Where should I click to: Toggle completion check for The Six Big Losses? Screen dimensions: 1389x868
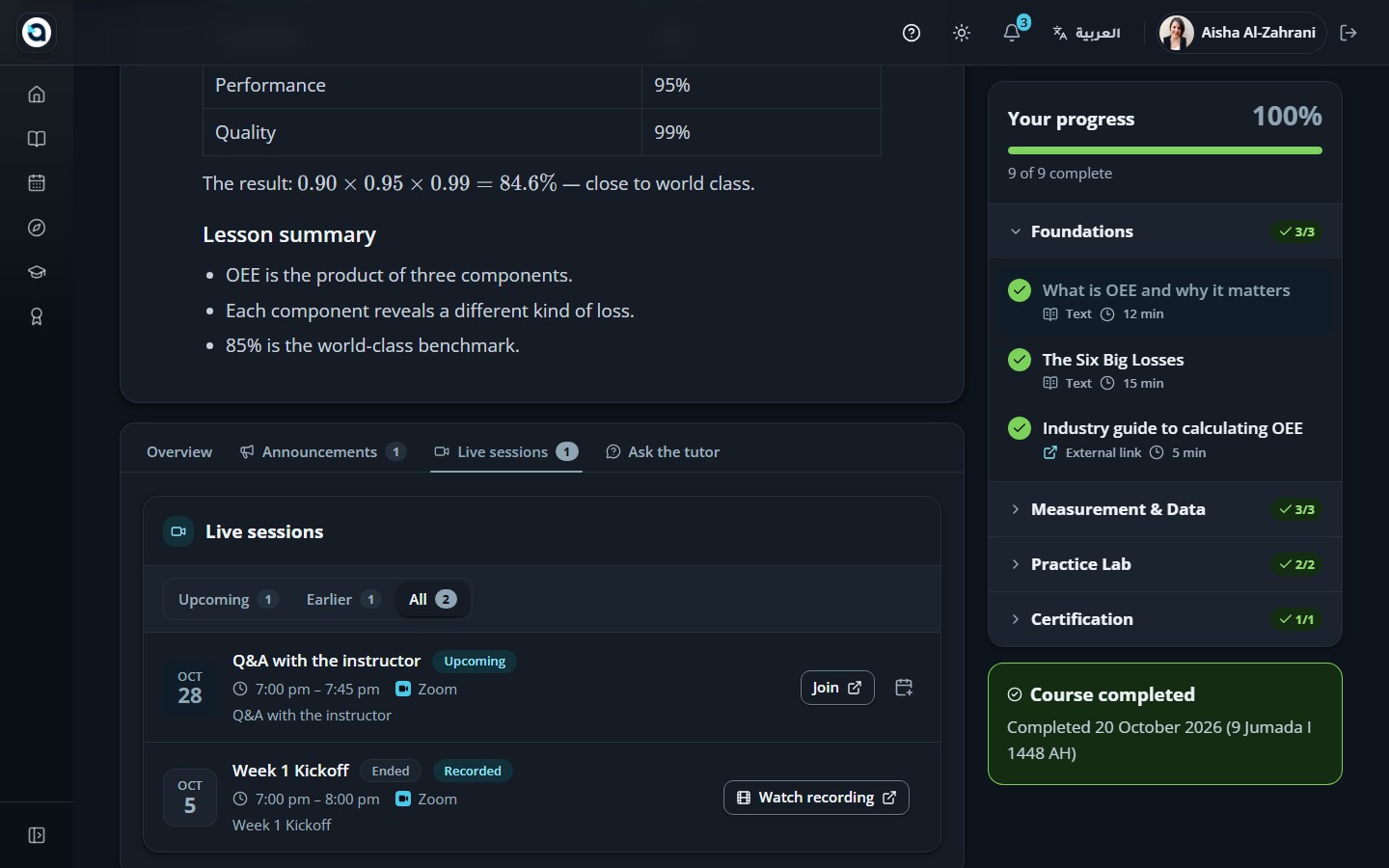pos(1020,360)
